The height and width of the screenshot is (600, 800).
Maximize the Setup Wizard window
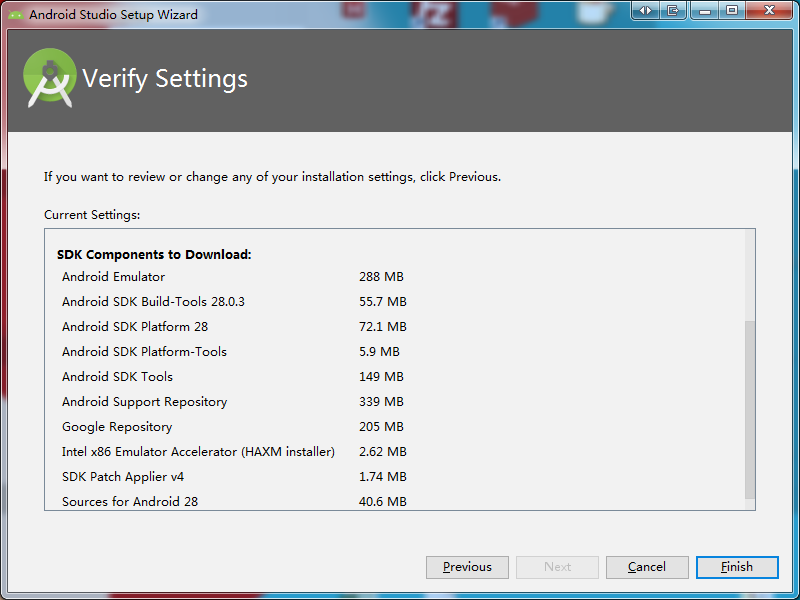coord(732,10)
